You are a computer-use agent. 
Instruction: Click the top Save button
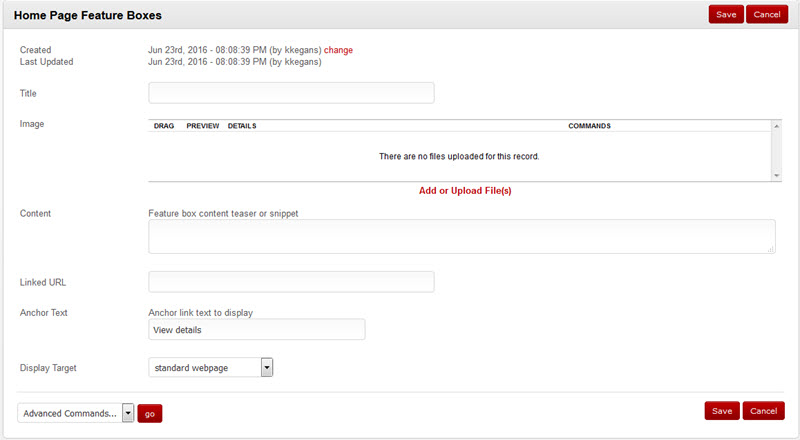[x=726, y=14]
